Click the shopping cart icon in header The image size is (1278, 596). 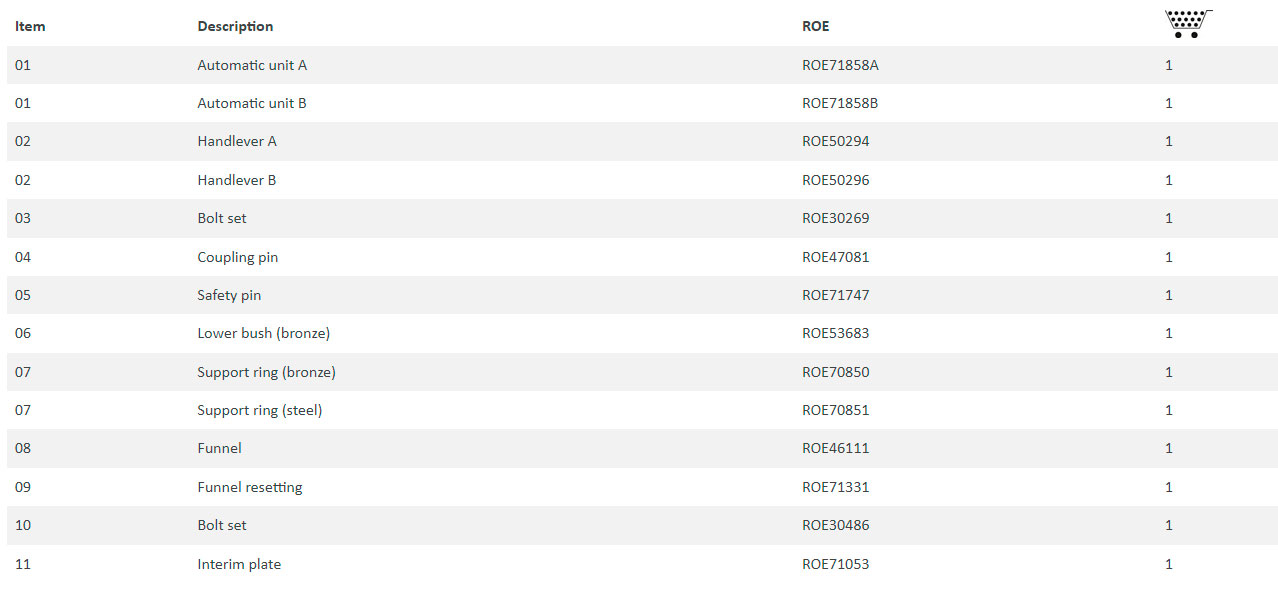click(x=1188, y=24)
